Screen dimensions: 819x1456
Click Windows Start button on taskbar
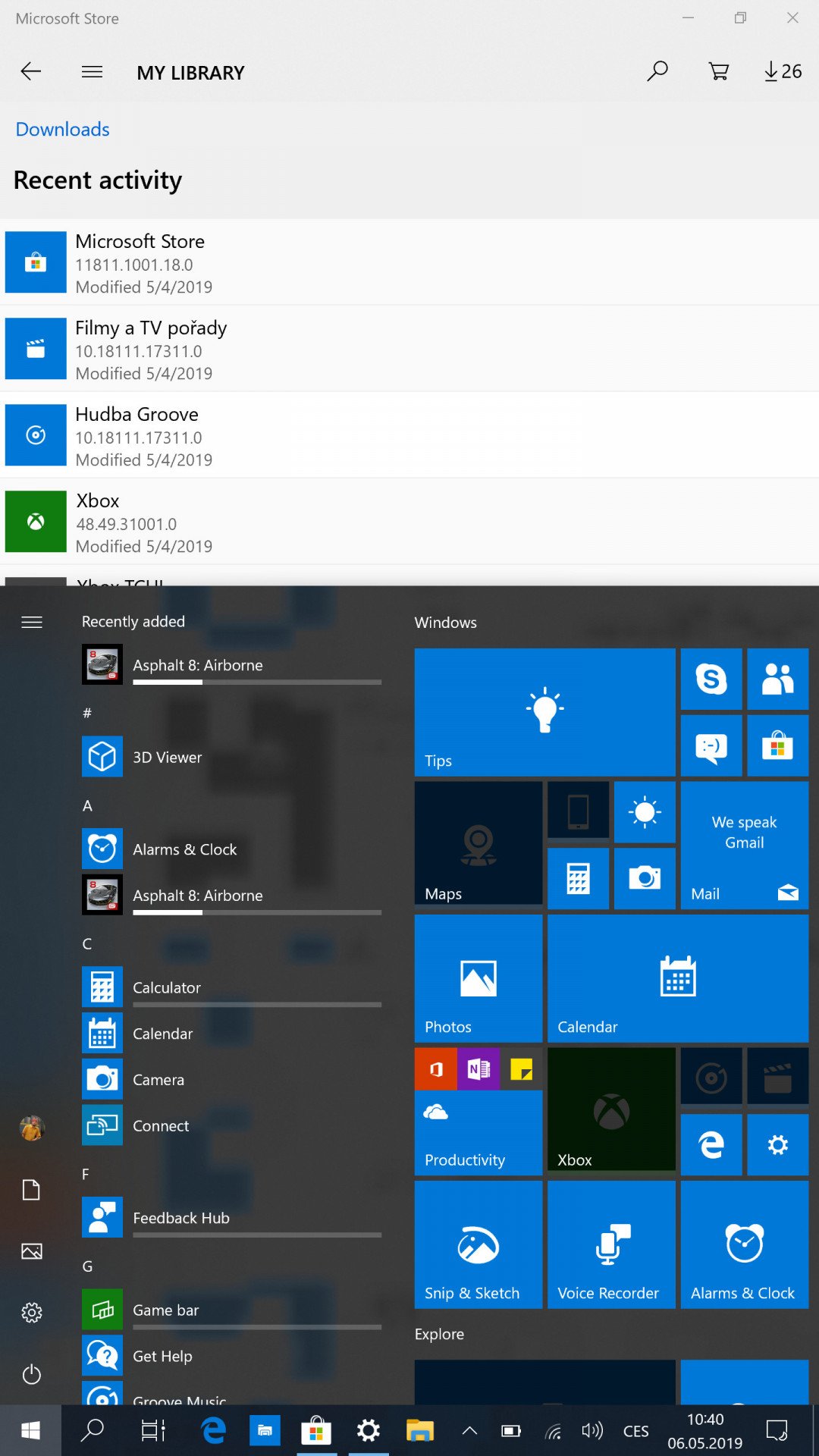pos(30,1430)
